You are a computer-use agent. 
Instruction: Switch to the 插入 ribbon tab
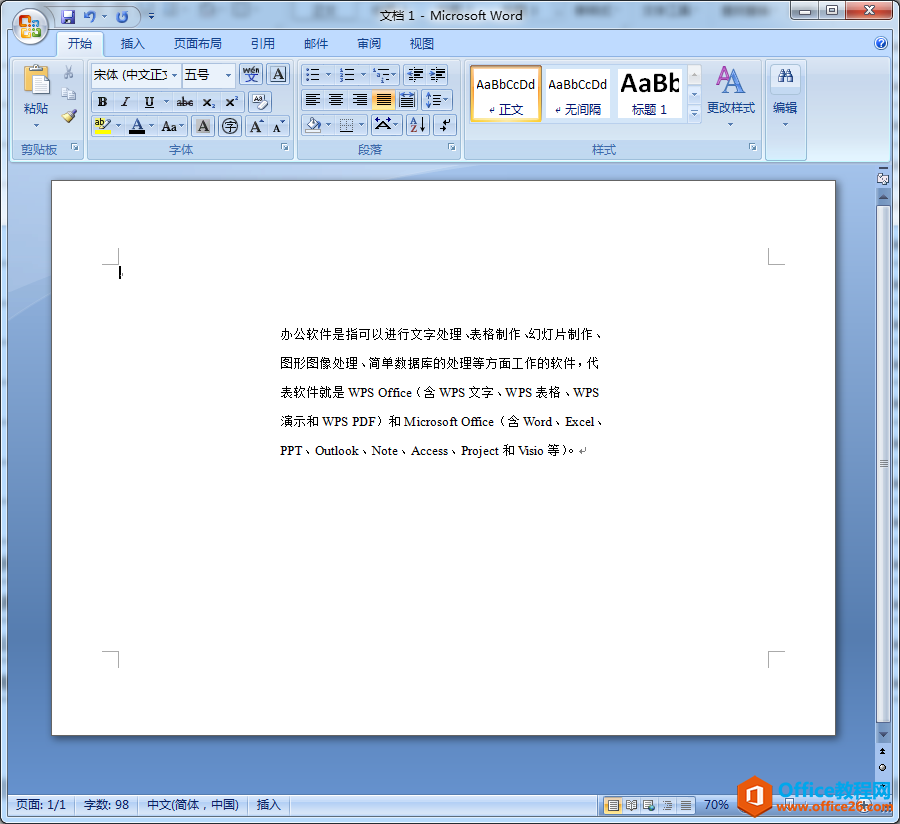133,44
